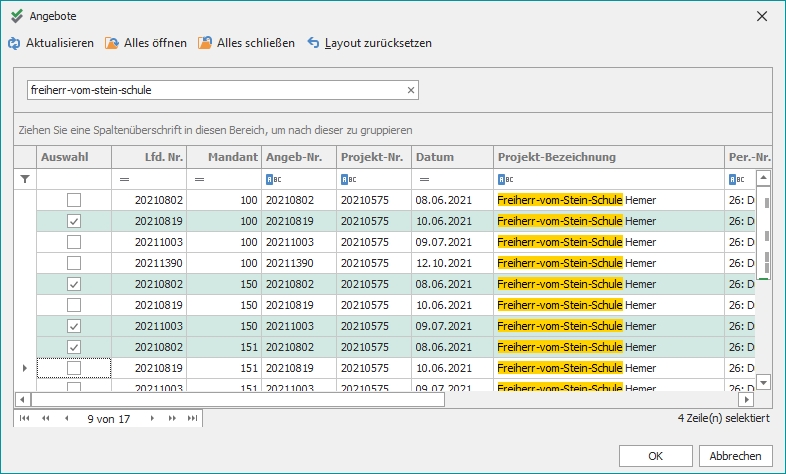786x474 pixels.
Task: Jump to the first record in the navigator
Action: [x=25, y=418]
